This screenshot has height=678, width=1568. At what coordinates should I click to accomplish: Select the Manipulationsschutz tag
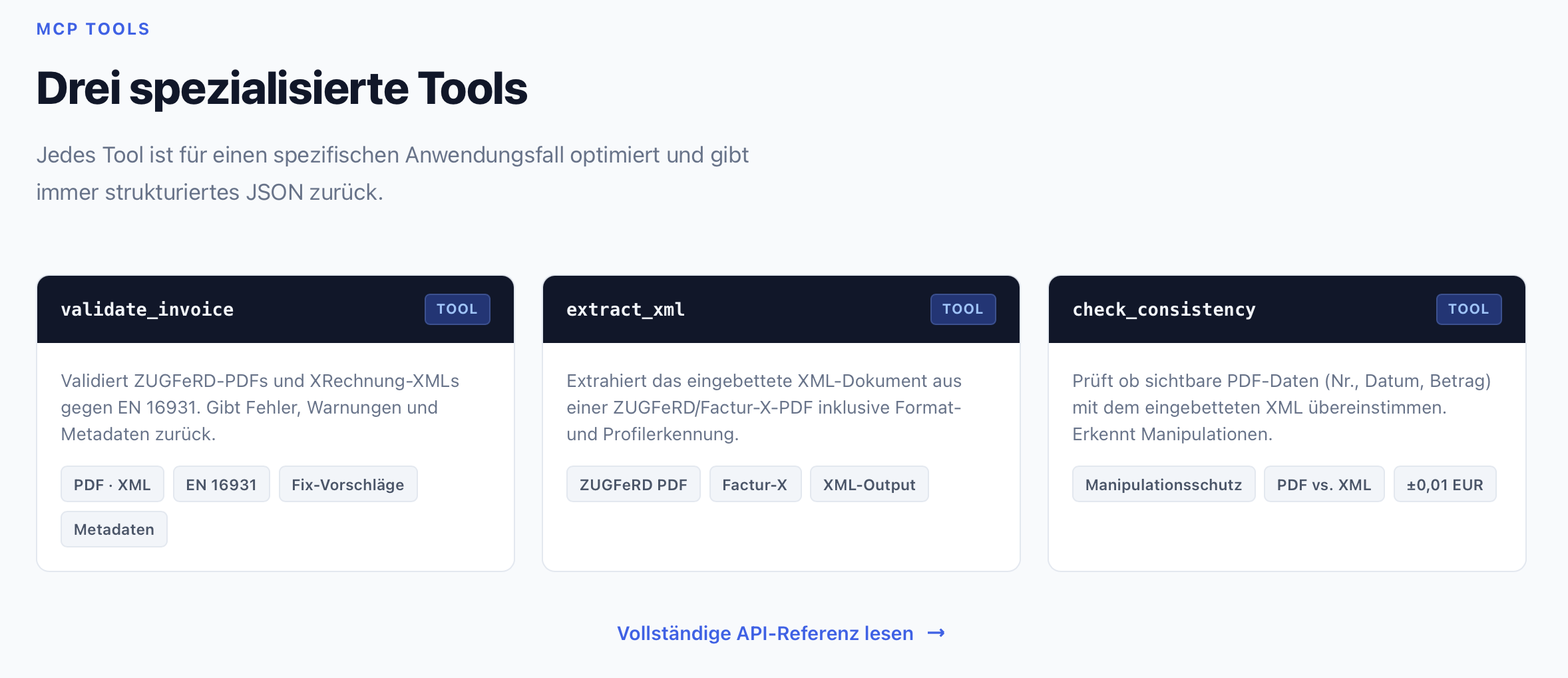click(1163, 484)
